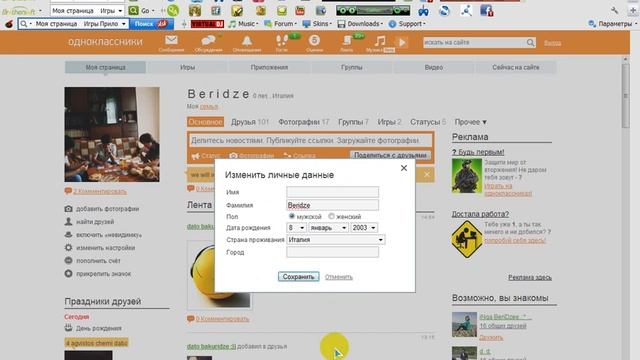Viewport: 640px width, 360px height.
Task: Open the Ratings icon in header
Action: pyautogui.click(x=314, y=40)
